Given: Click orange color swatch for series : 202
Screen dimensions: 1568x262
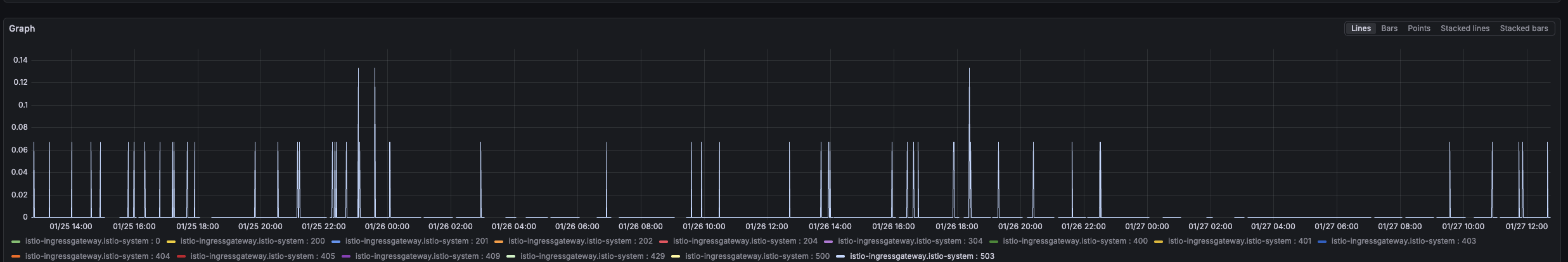Looking at the screenshot, I should (x=499, y=242).
